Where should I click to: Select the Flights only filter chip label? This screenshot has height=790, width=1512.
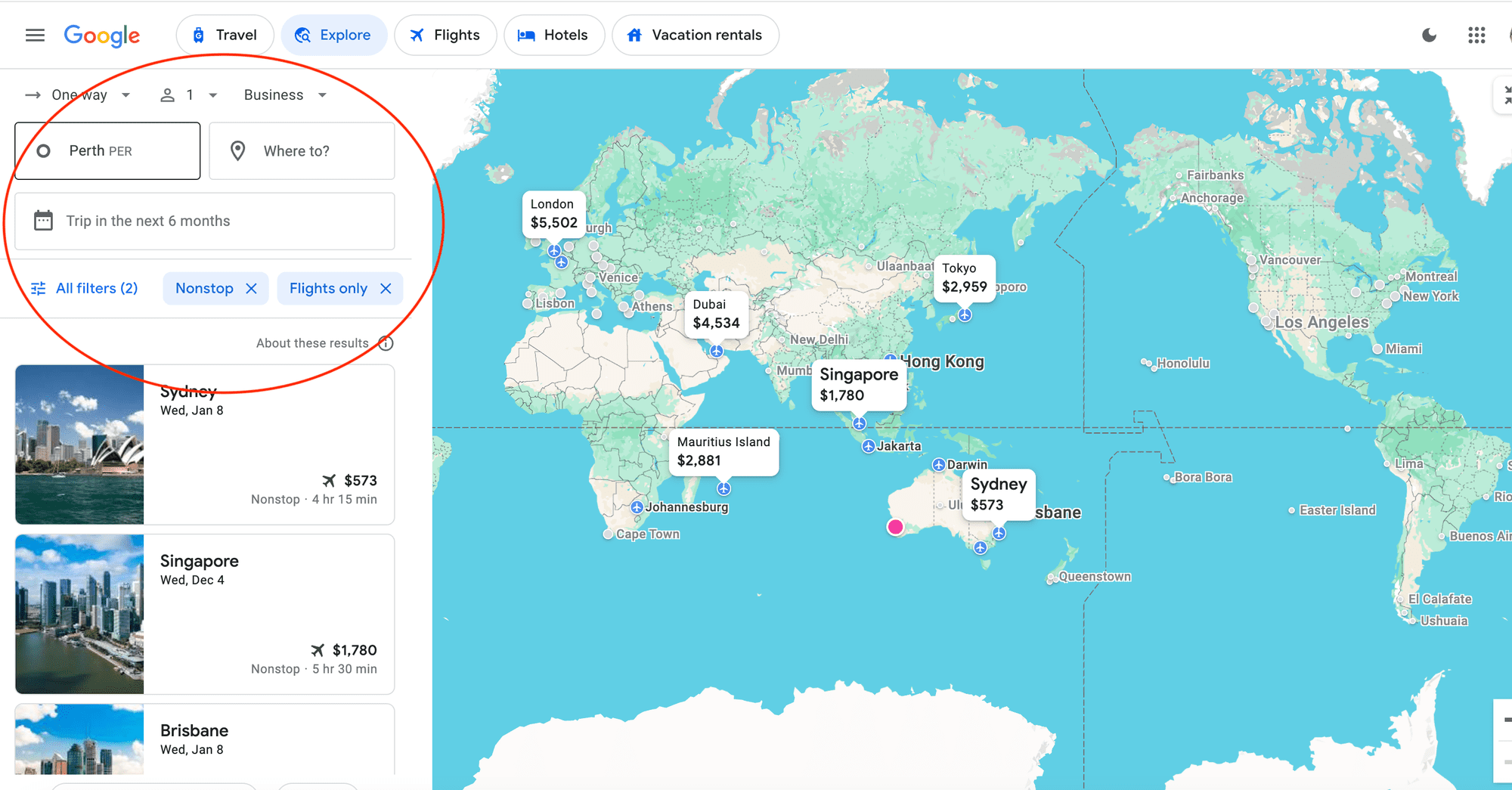[x=328, y=288]
